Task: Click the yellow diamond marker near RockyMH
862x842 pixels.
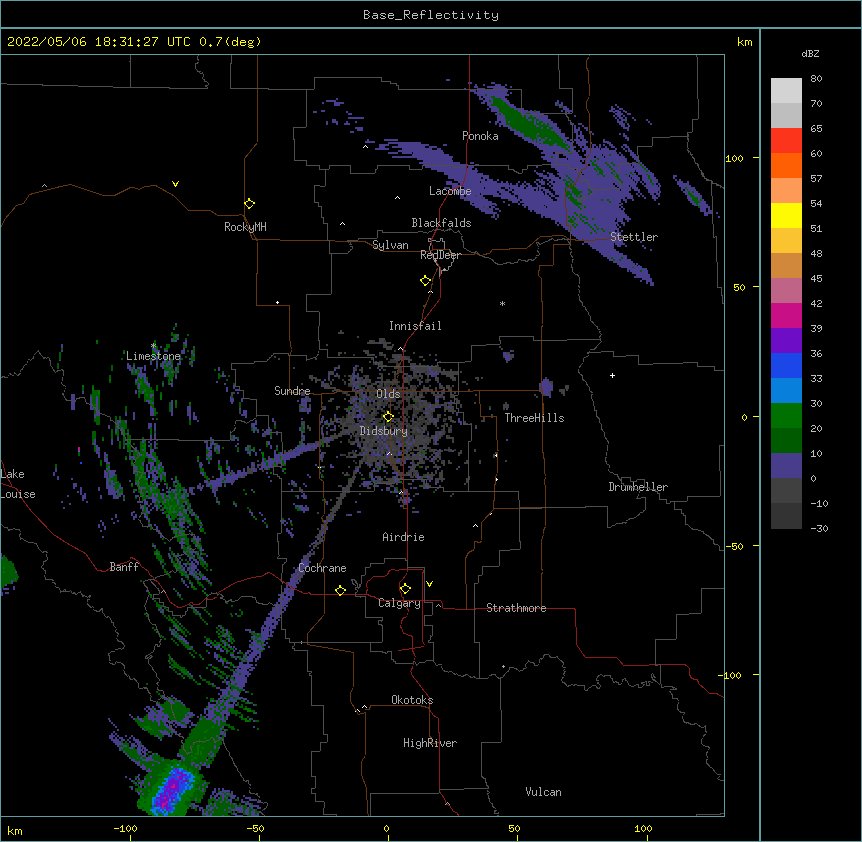Action: coord(250,204)
